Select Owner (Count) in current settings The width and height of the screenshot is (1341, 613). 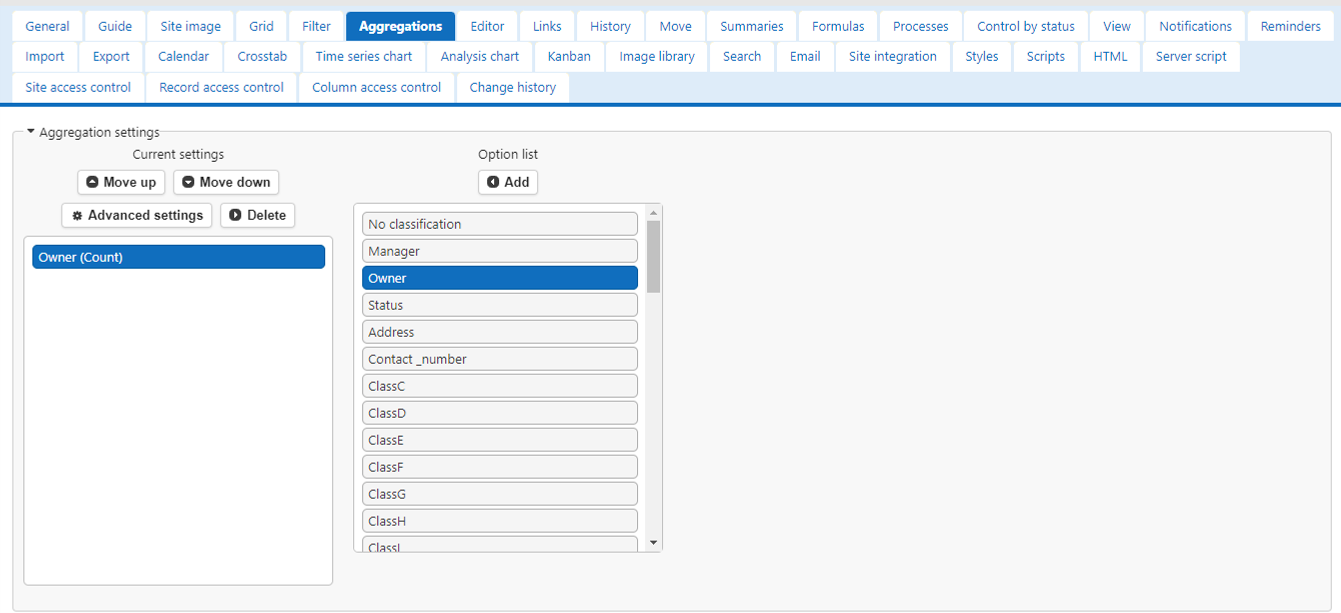point(179,257)
